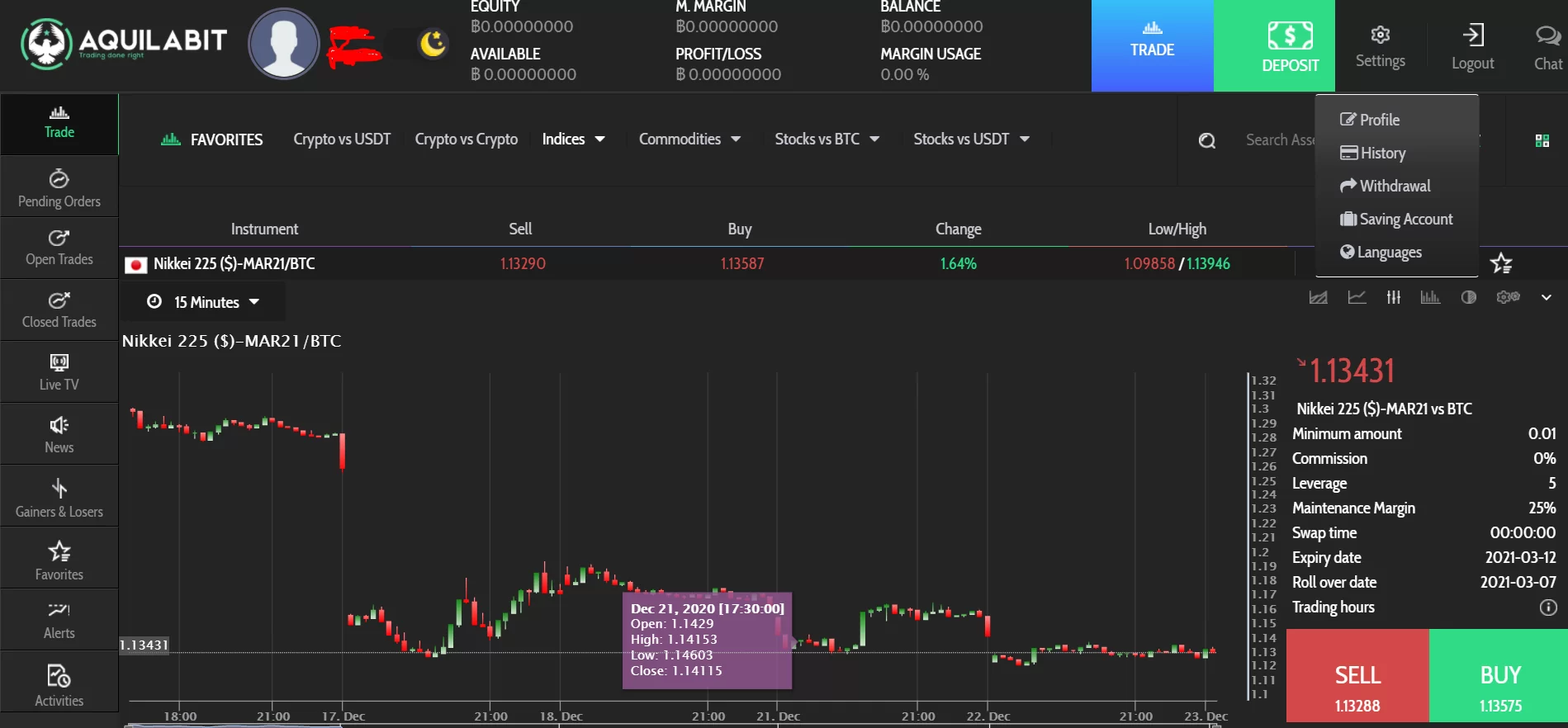Switch to Crypto vs Crypto tab

[467, 139]
